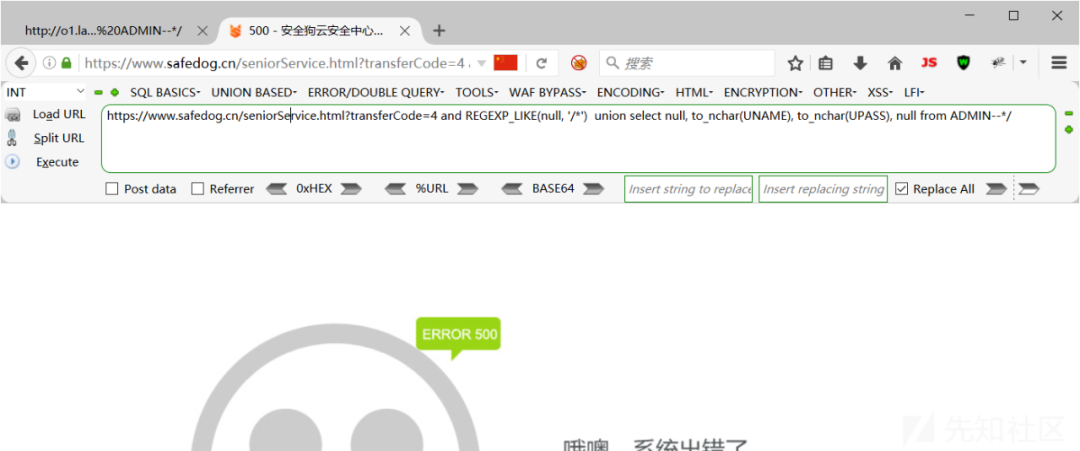The height and width of the screenshot is (451, 1080).
Task: Go back with the browser back arrow
Action: [x=21, y=63]
